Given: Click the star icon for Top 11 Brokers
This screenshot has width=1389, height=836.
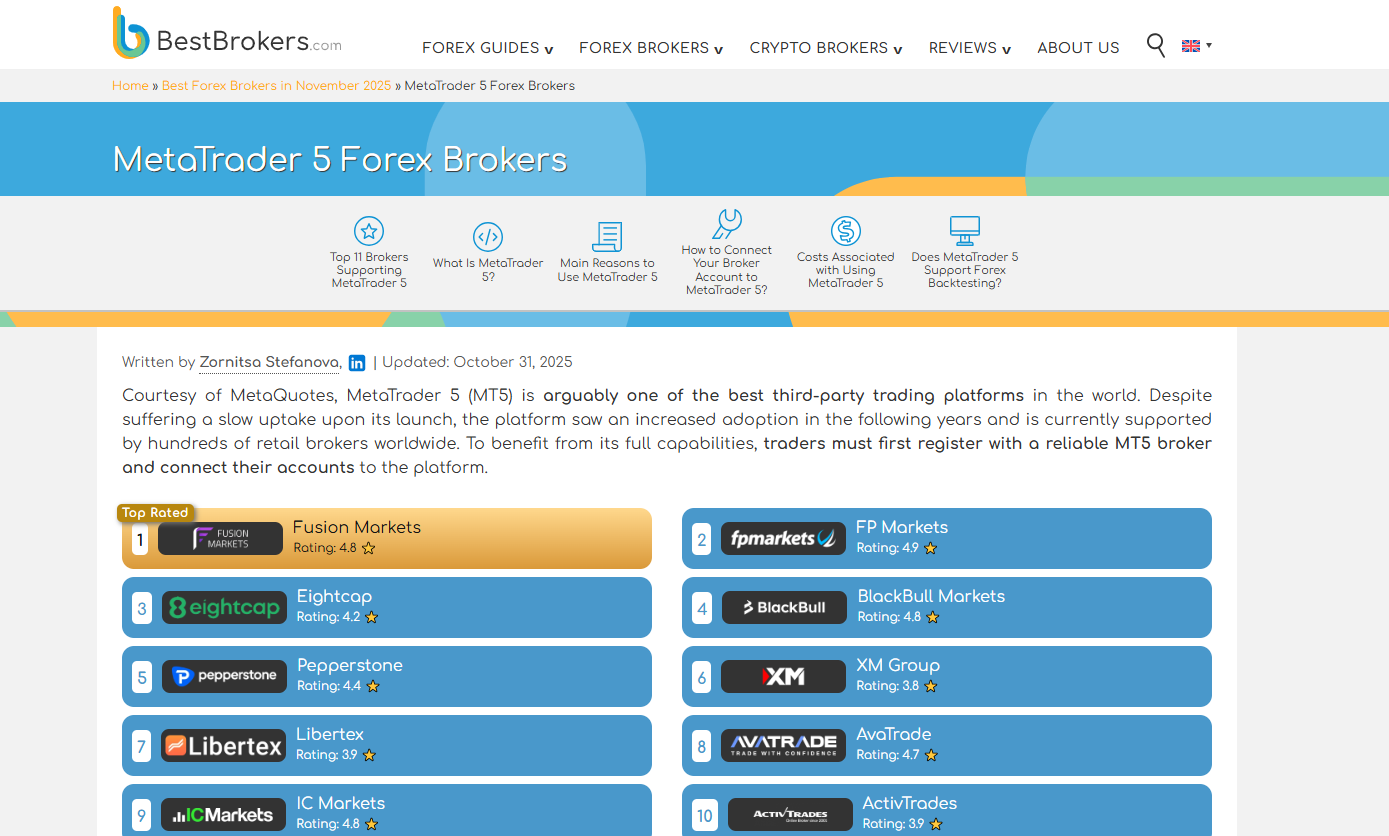Looking at the screenshot, I should click(x=369, y=232).
